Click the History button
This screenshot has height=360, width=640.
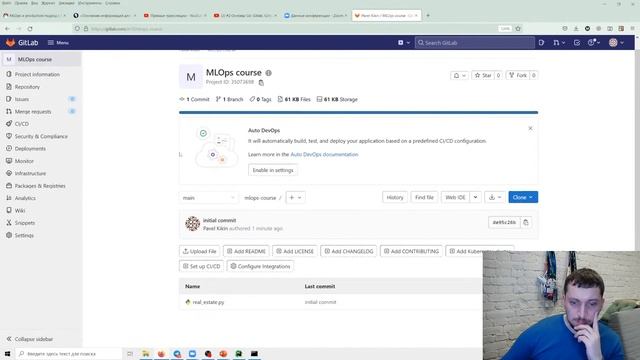395,197
